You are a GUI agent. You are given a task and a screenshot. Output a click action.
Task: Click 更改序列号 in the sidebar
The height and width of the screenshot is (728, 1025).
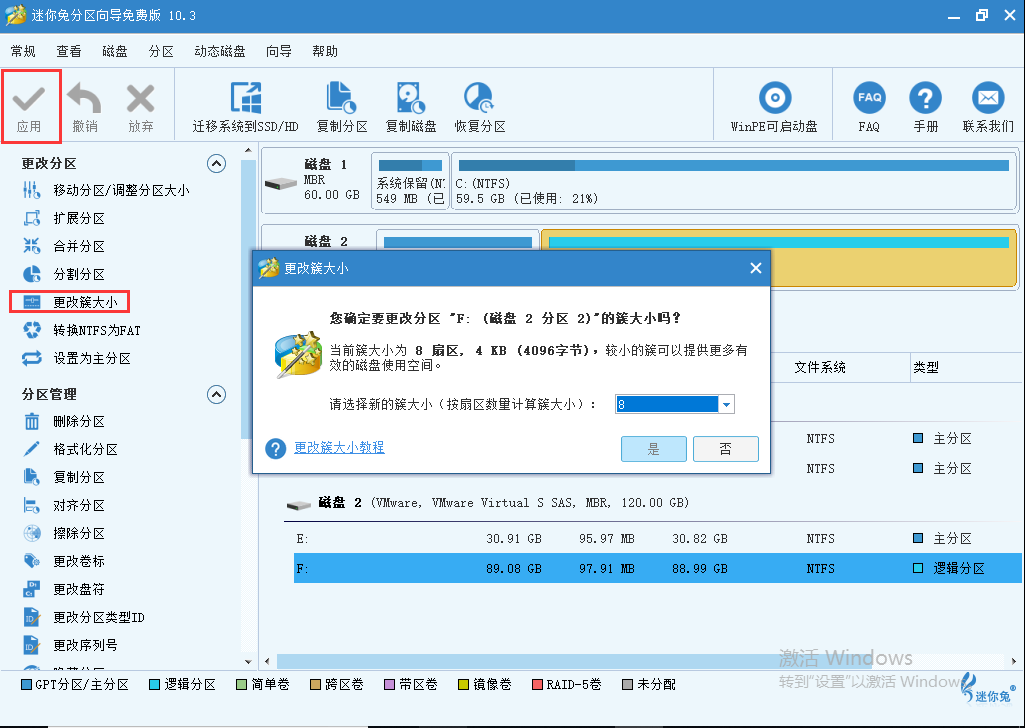coord(70,645)
